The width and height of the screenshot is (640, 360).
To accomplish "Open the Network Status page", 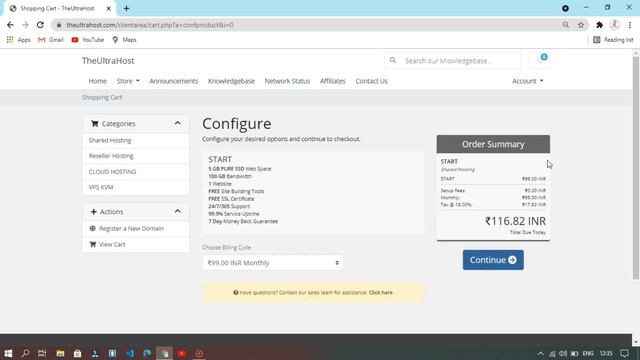I will click(x=287, y=81).
